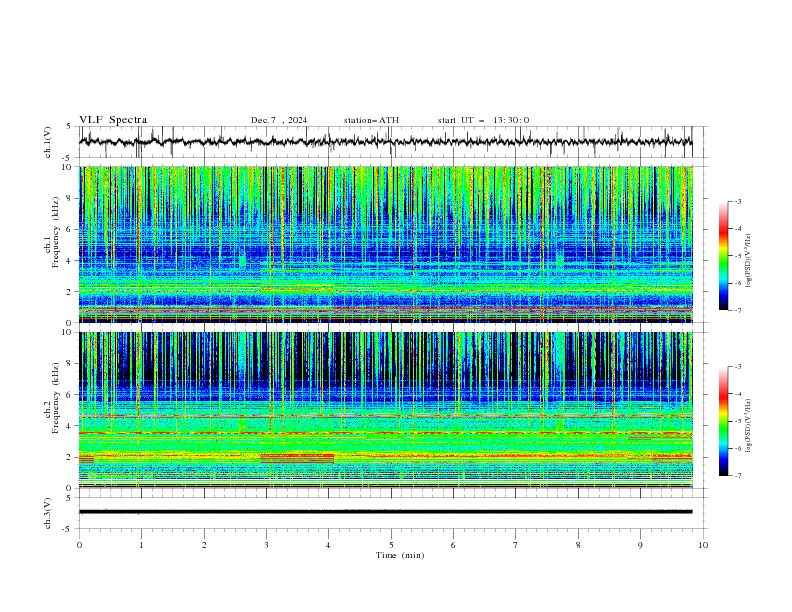Select the "start UT = 13:30:0" text
Image resolution: width=792 pixels, height=612 pixels.
click(x=483, y=120)
